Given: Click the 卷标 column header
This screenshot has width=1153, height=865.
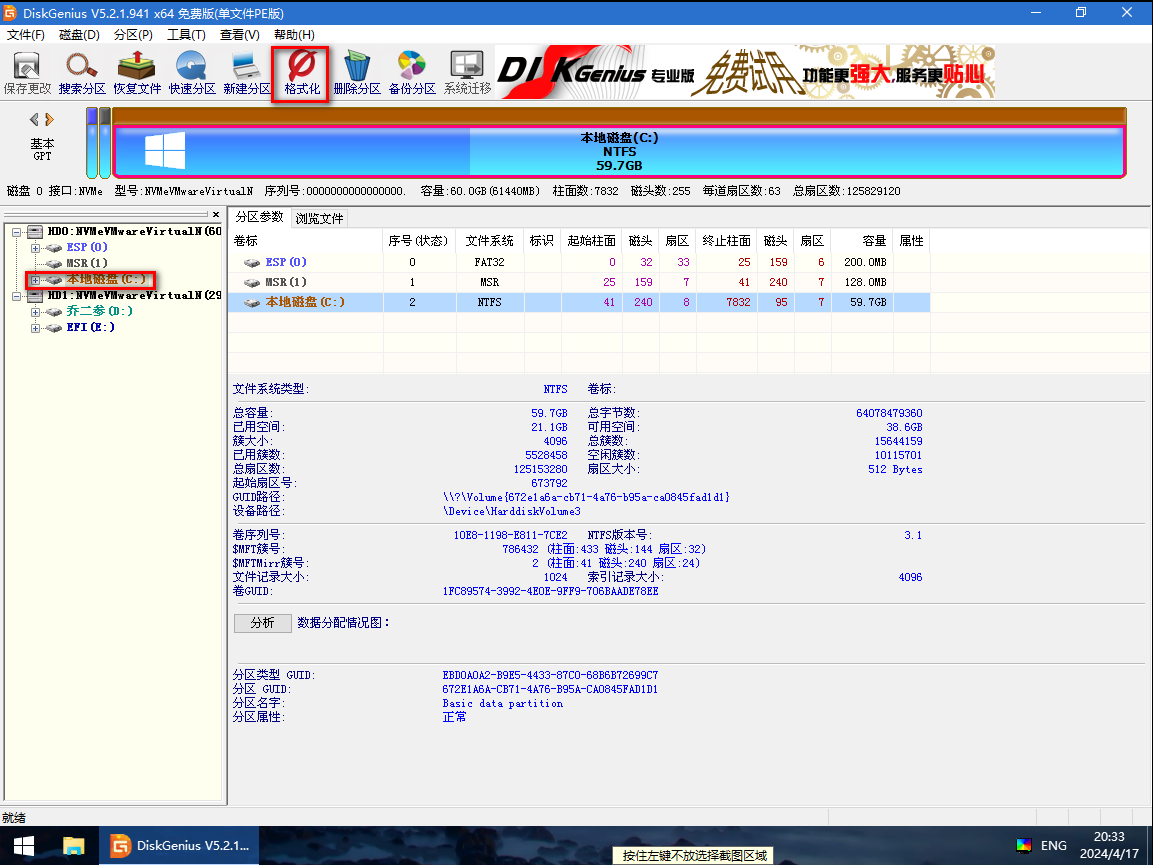Looking at the screenshot, I should pyautogui.click(x=305, y=241).
